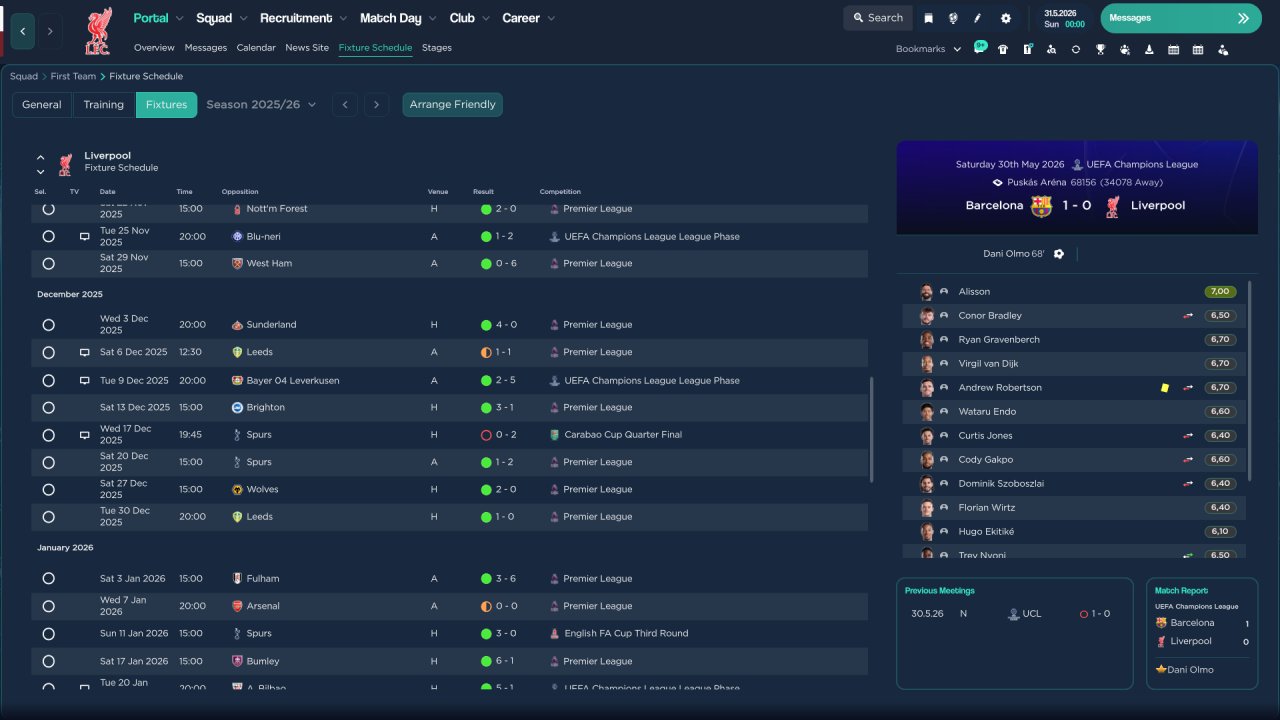Select the Wolves fixture radio button

point(48,490)
